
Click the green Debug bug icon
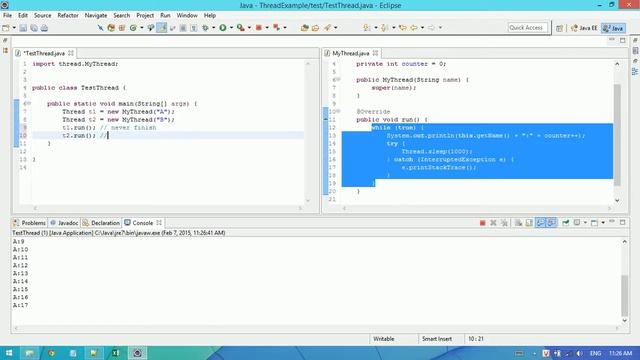205,28
